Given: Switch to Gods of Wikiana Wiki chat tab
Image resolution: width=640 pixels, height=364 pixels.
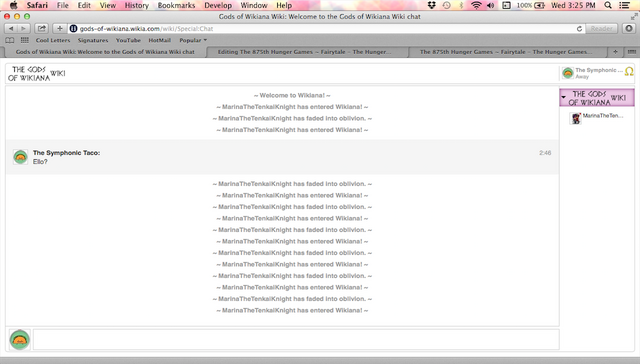Looking at the screenshot, I should (105, 52).
